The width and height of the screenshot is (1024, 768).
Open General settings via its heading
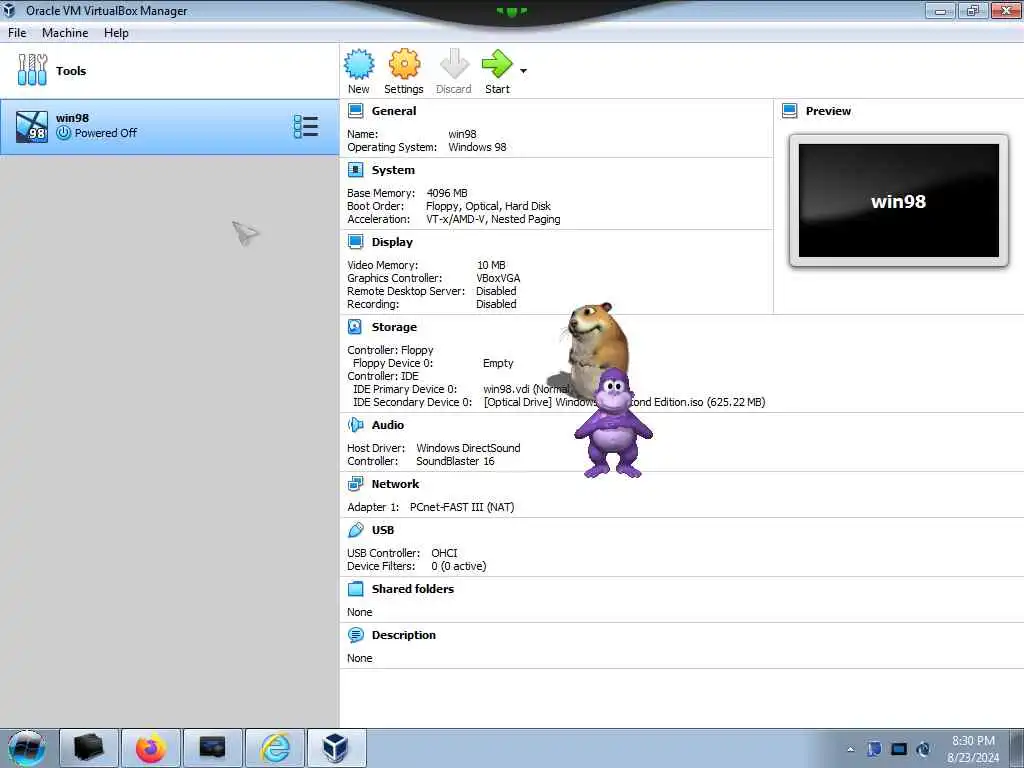point(394,111)
